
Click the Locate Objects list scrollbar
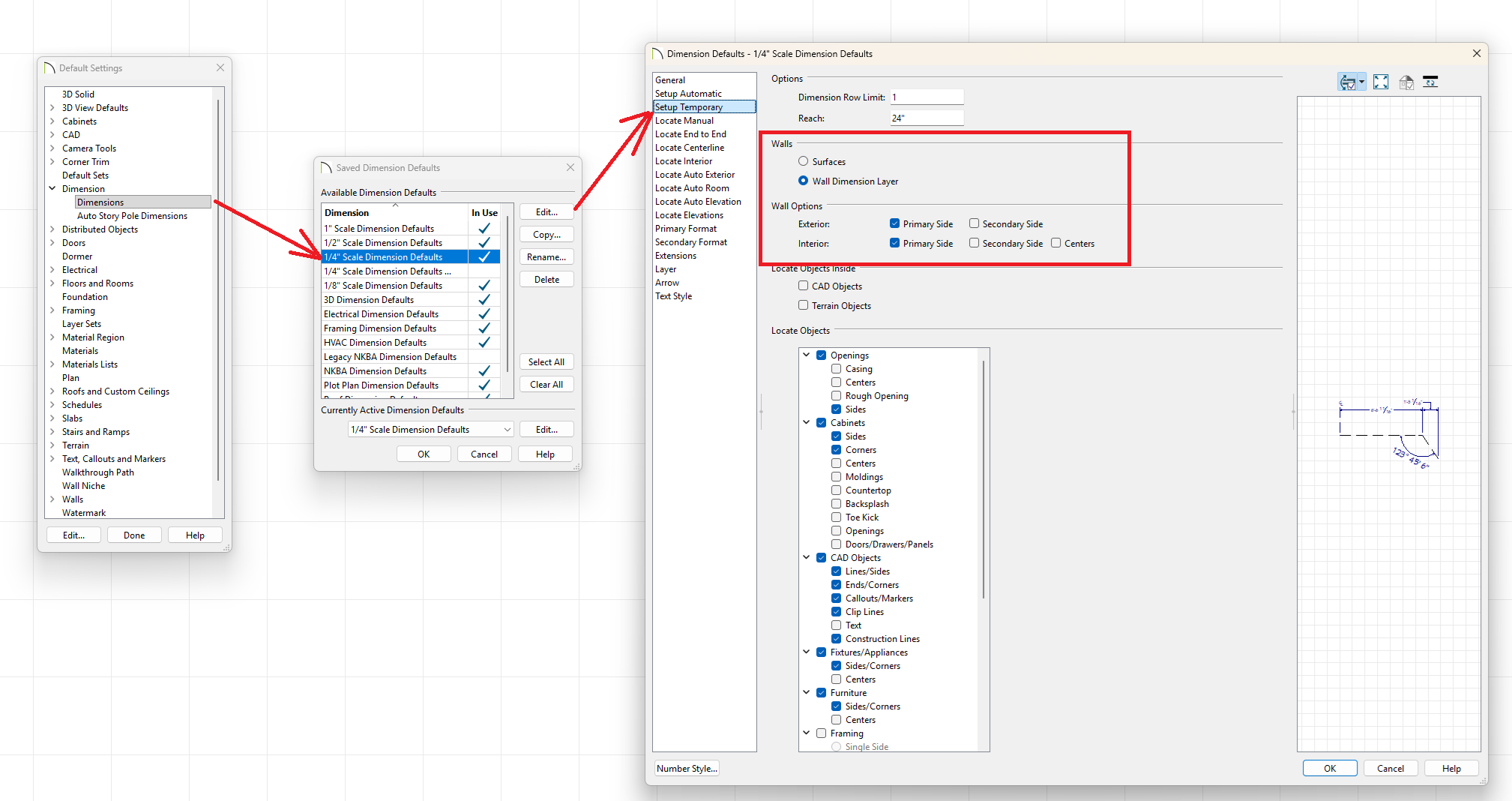point(983,480)
